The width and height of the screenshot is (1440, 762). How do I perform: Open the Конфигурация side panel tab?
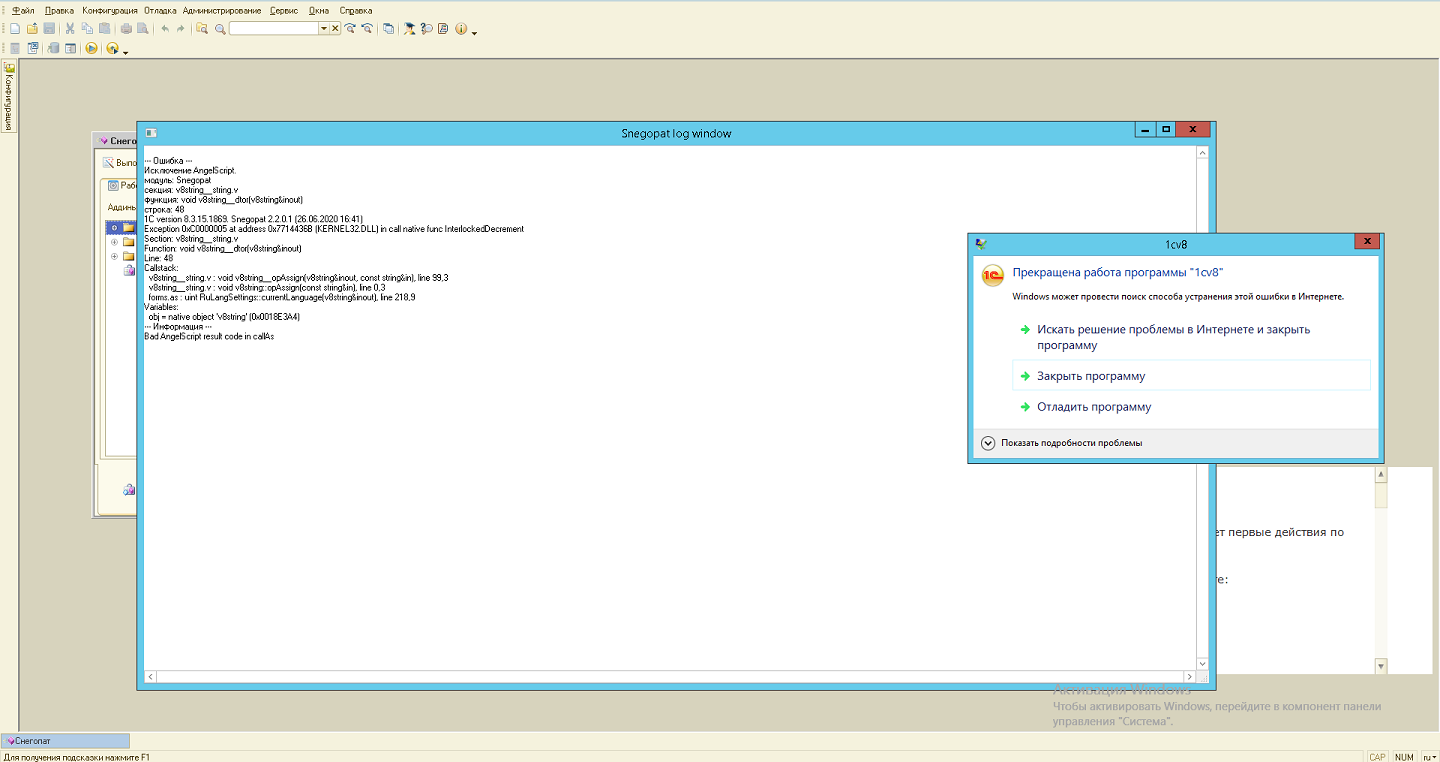[8, 97]
